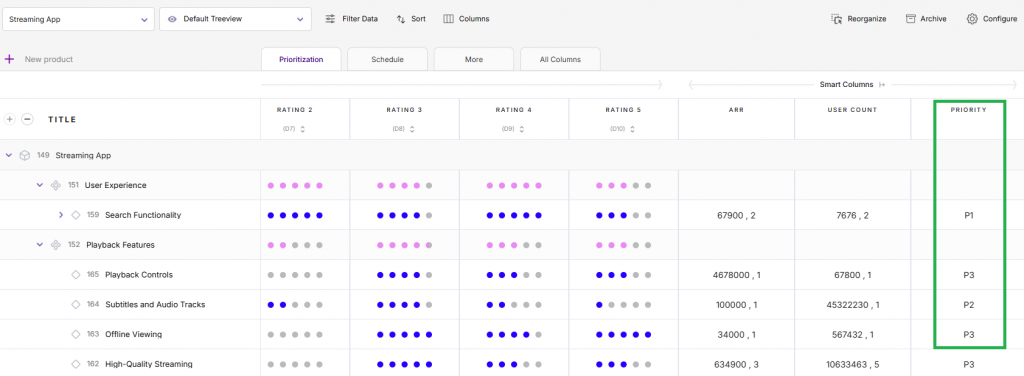Click the component icon beside User Experience
Screen dimensions: 1024x376
pyautogui.click(x=56, y=185)
